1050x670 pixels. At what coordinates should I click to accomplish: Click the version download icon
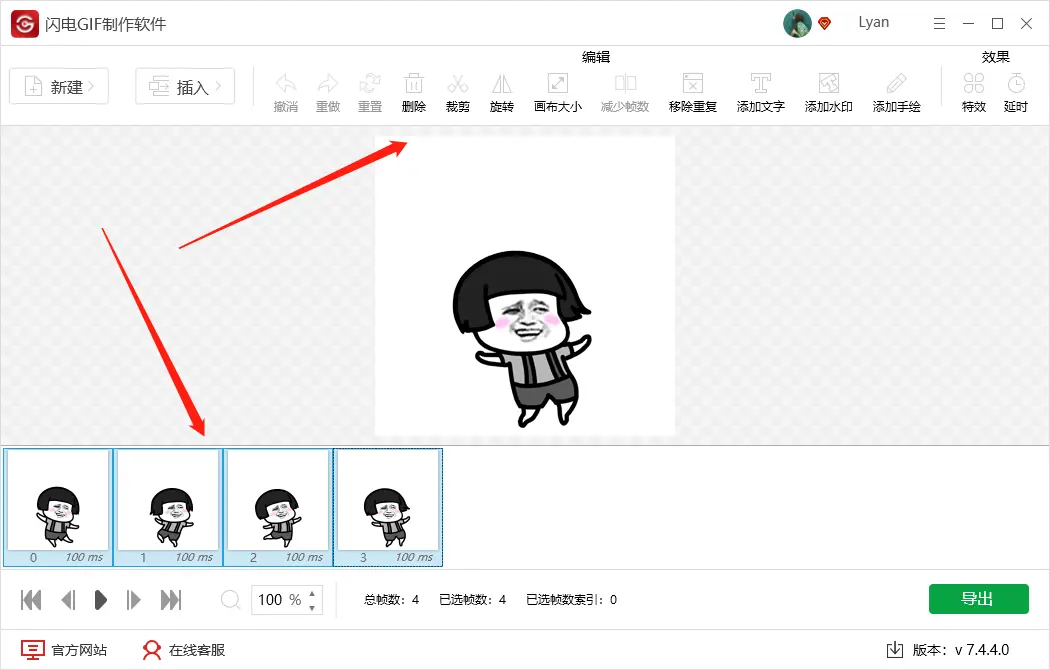click(895, 649)
